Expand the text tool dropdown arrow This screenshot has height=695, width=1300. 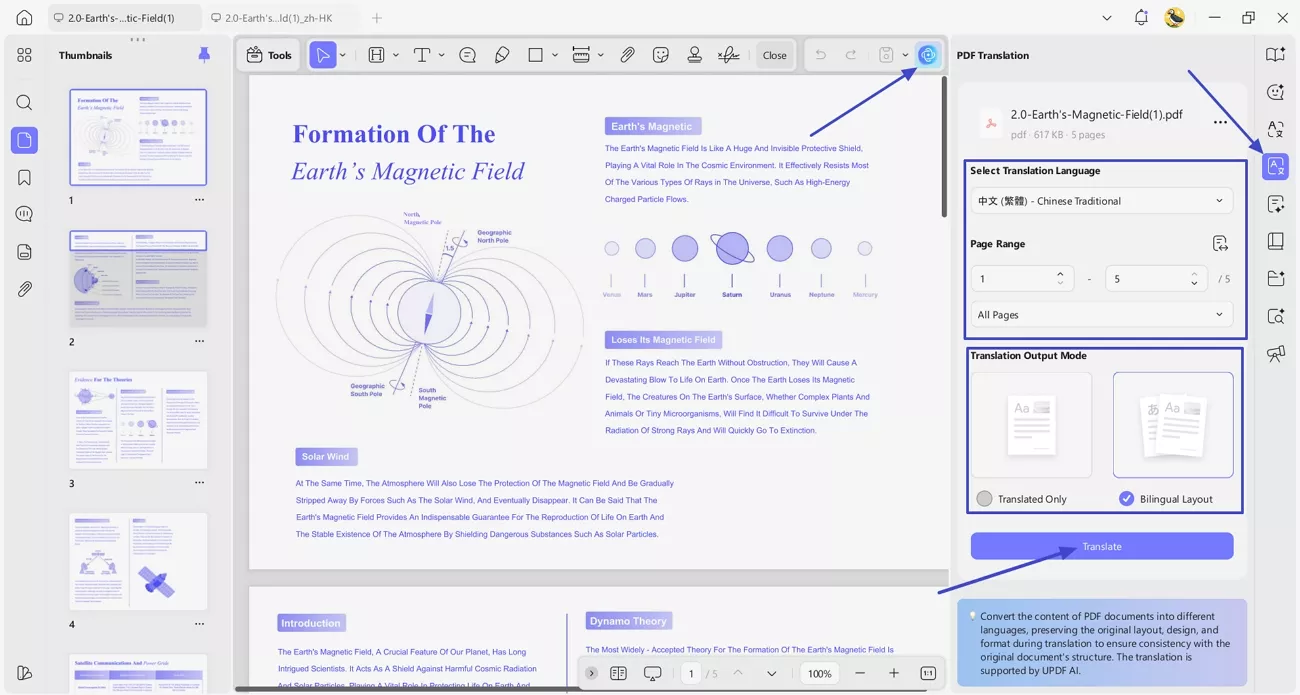pos(442,55)
